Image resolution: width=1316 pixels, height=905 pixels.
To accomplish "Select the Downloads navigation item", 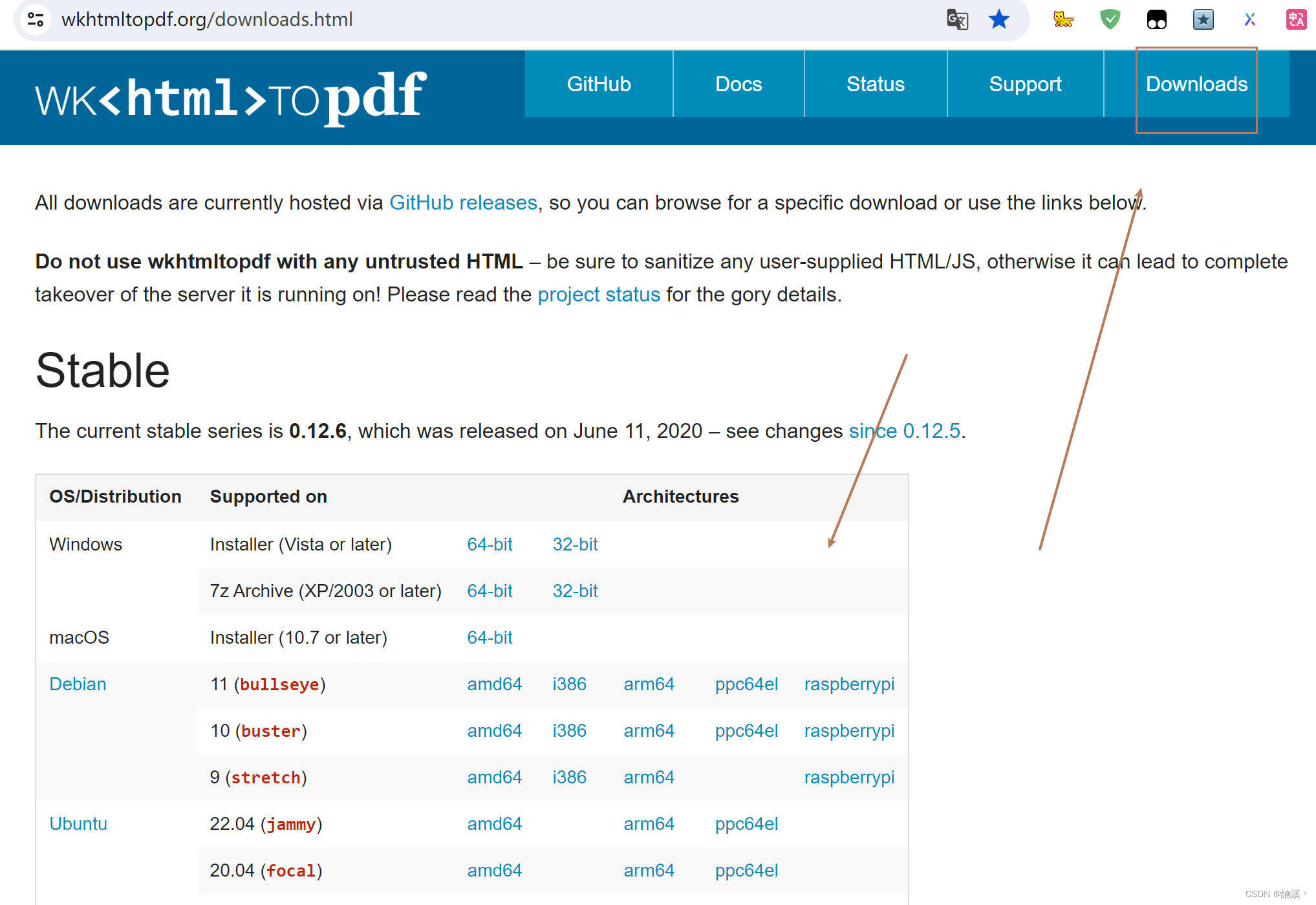I will (1196, 83).
